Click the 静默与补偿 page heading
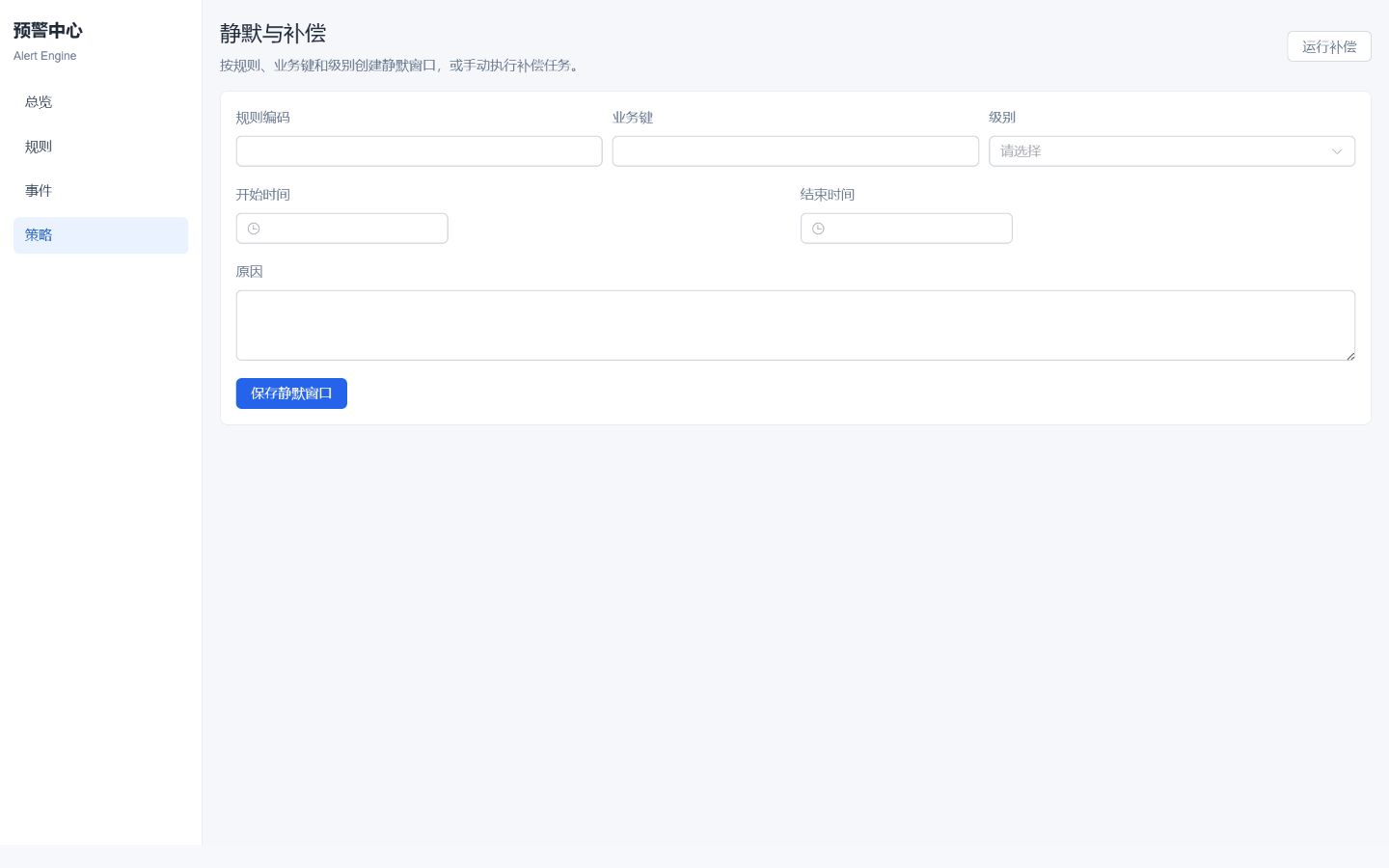The image size is (1389, 868). 273,34
